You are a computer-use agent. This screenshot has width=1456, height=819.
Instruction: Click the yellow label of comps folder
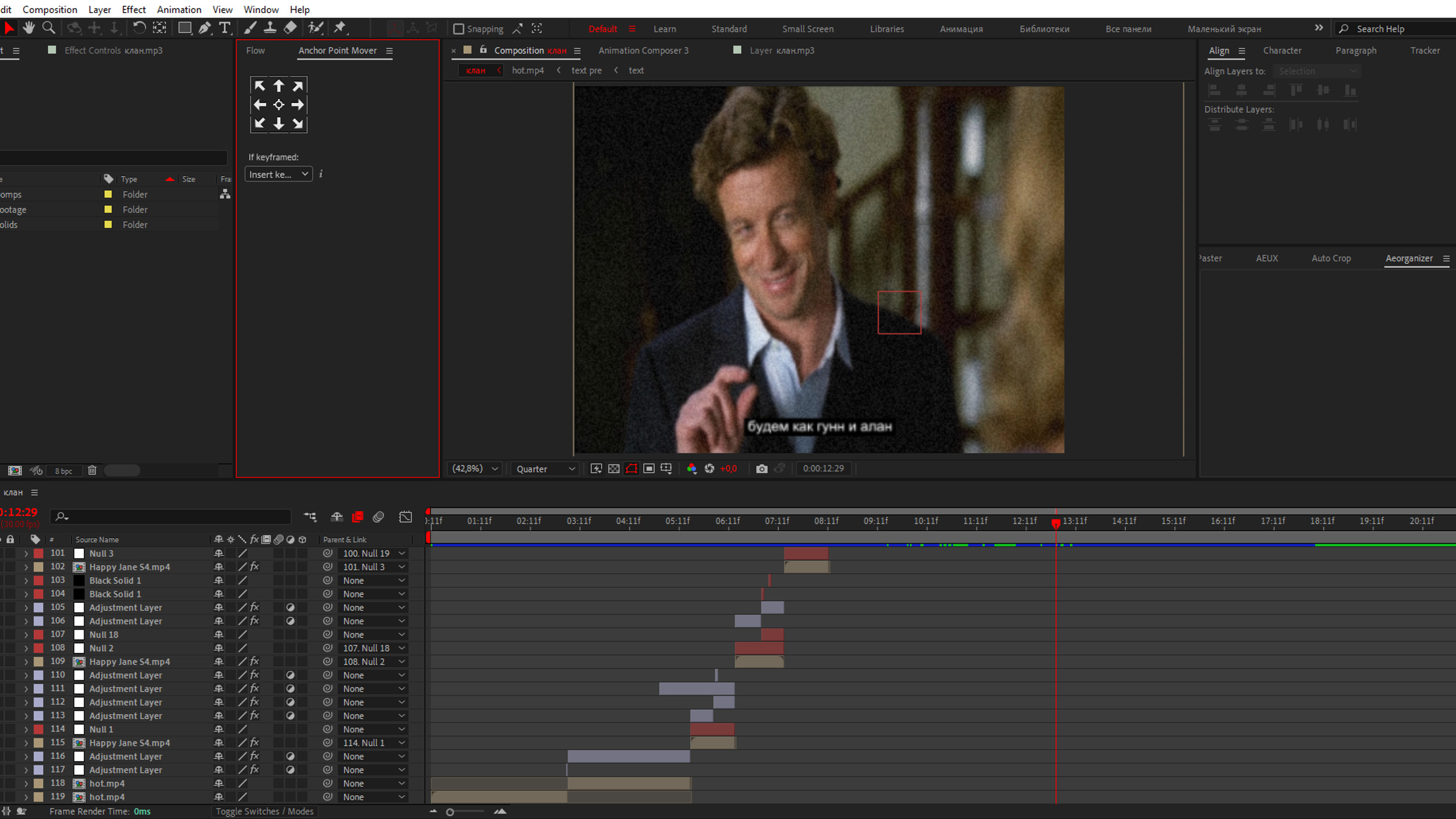[108, 195]
